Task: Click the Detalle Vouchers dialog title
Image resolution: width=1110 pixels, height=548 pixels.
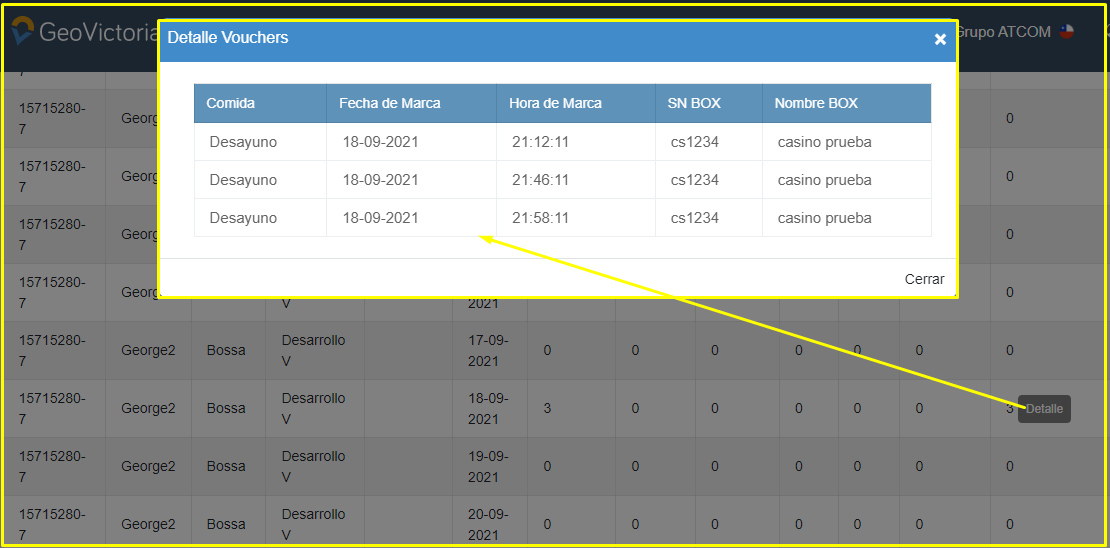Action: coord(228,38)
